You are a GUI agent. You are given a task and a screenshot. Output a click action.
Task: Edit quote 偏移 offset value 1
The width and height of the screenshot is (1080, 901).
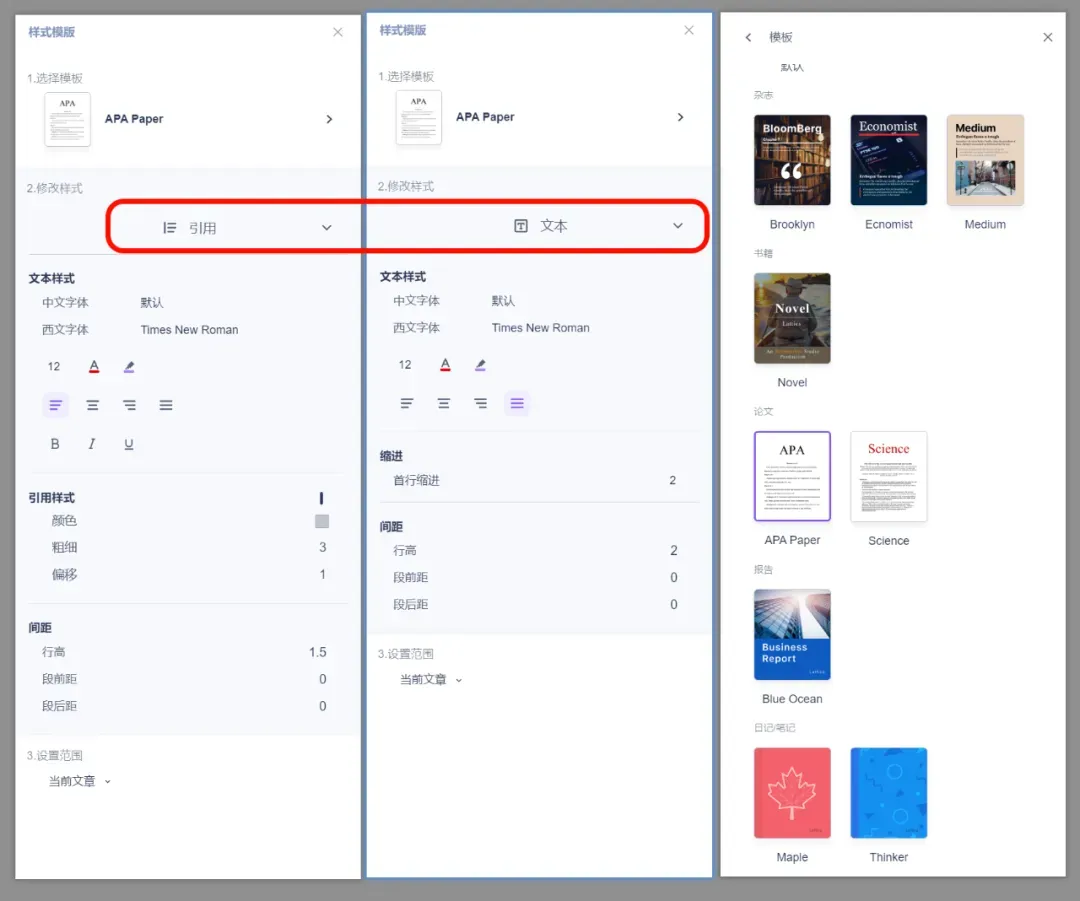(x=322, y=574)
